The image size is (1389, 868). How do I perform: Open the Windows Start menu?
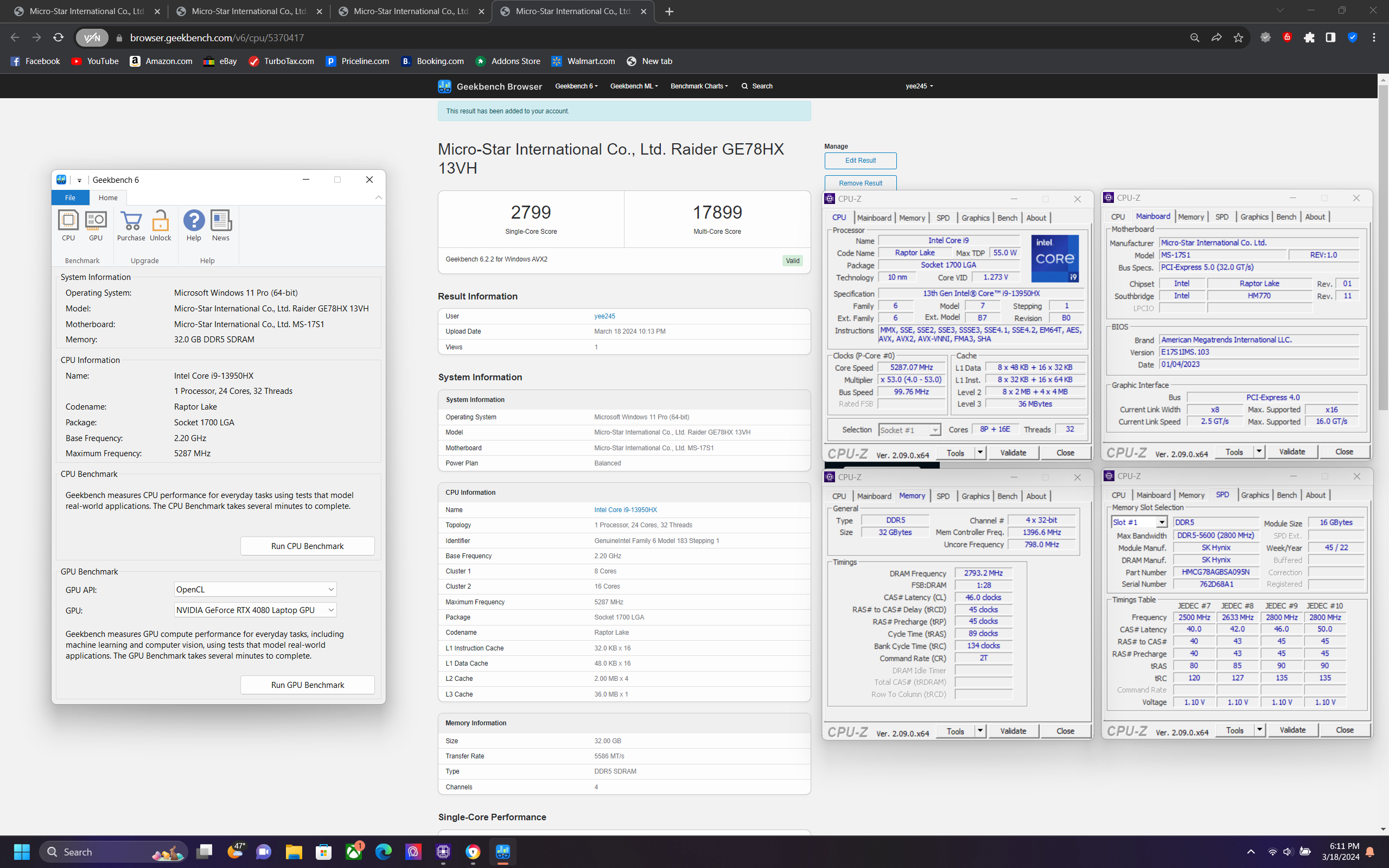[x=22, y=852]
